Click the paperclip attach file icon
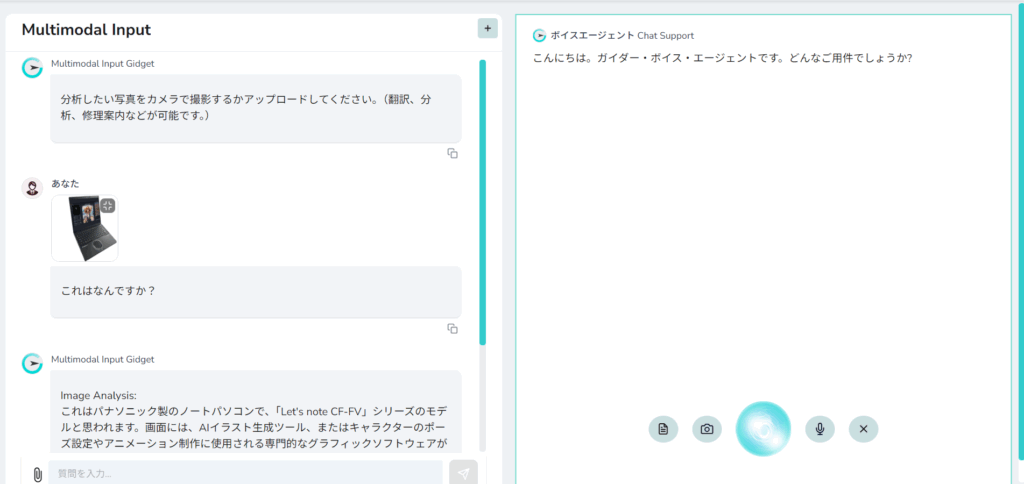This screenshot has width=1024, height=484. 37,474
